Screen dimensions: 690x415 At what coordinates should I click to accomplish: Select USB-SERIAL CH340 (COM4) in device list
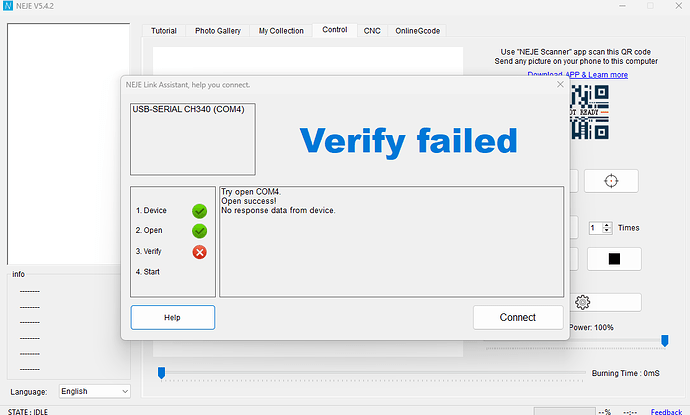pos(188,109)
